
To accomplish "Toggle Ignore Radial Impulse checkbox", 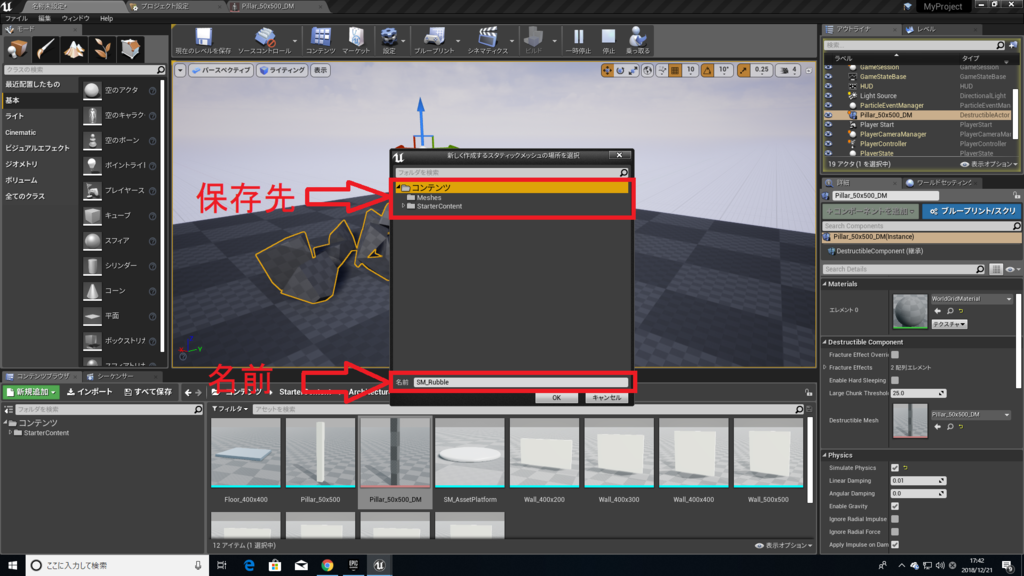I will [x=895, y=519].
